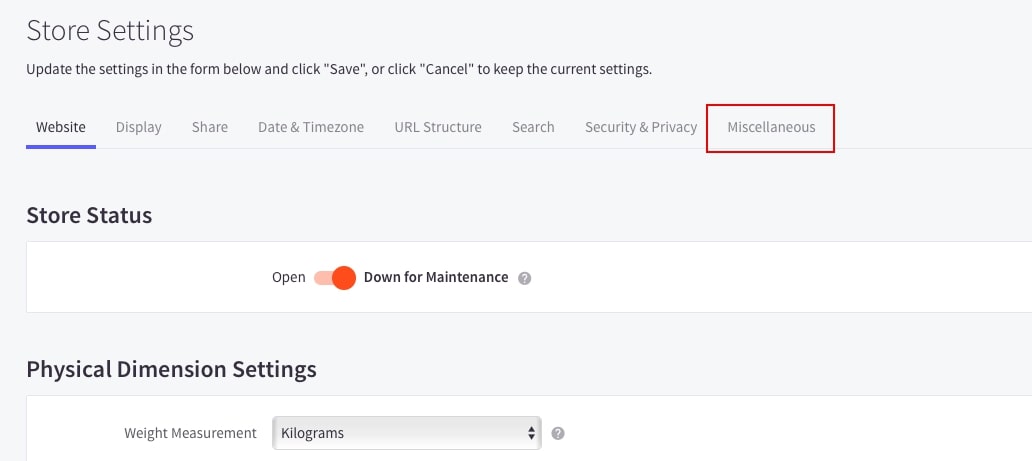Click the up-down arrows on Kilograms select
This screenshot has height=461, width=1032.
tap(531, 434)
